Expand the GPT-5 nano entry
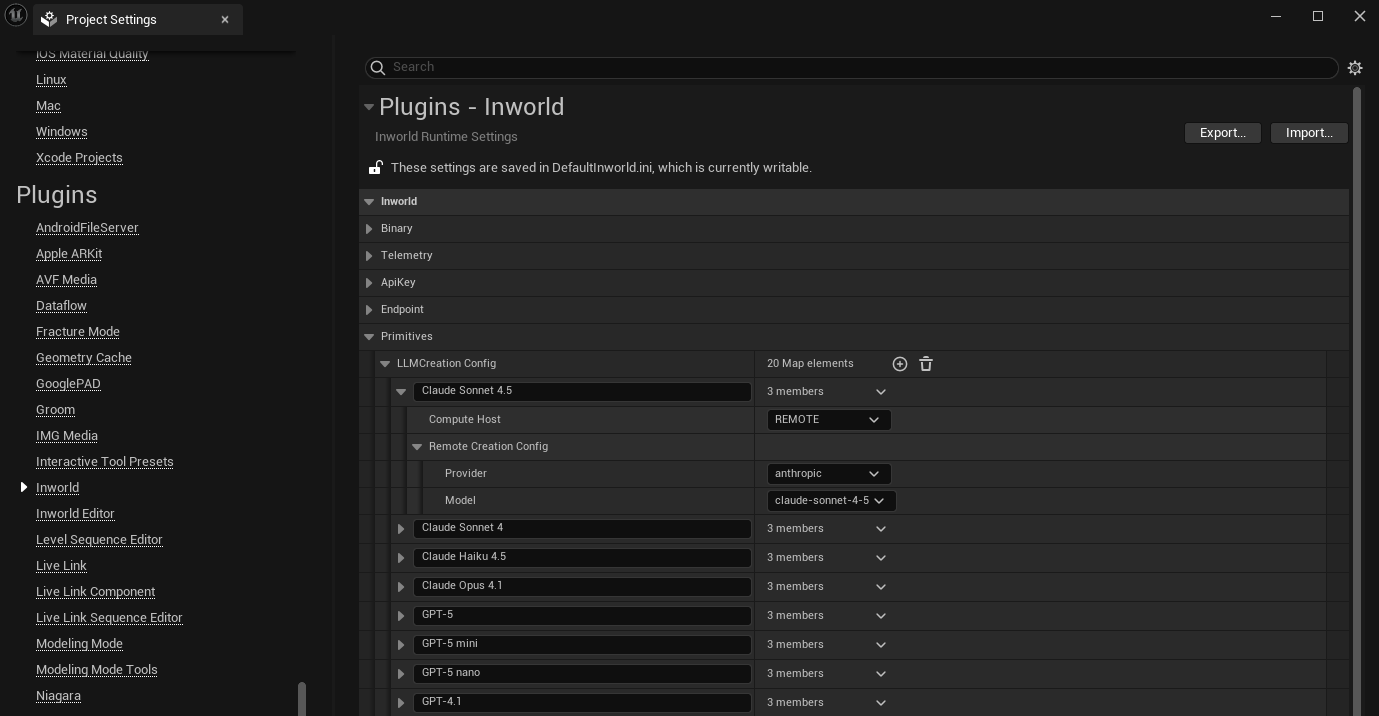Viewport: 1379px width, 716px height. [x=401, y=673]
